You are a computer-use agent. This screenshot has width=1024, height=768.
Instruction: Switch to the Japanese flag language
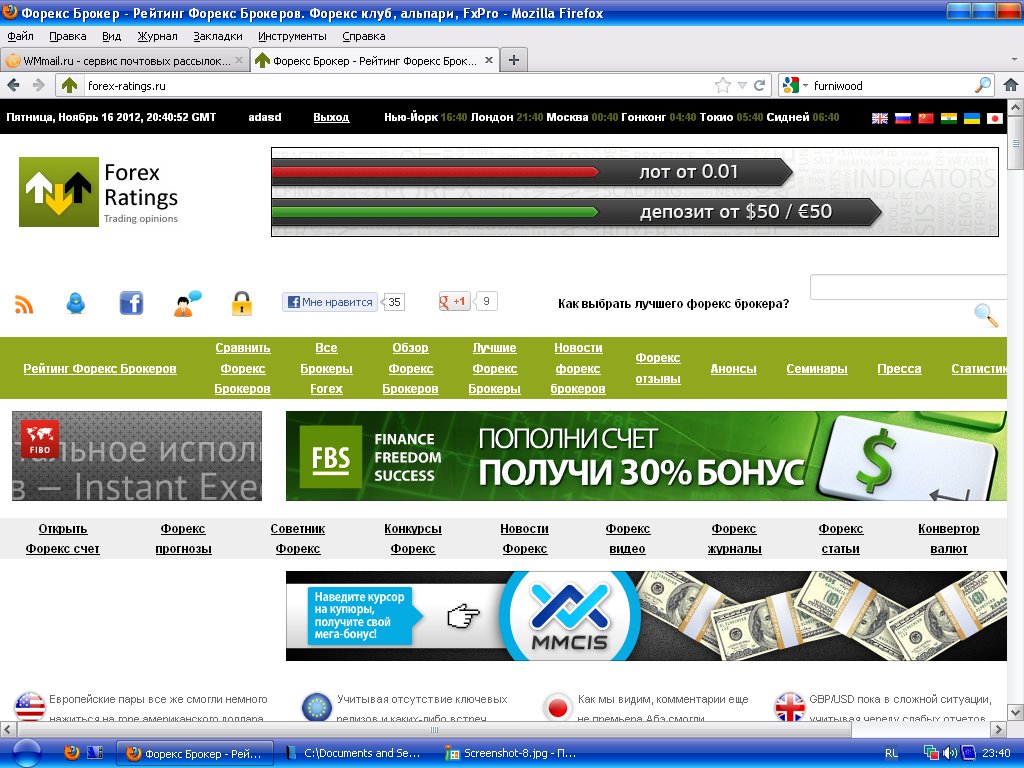point(995,118)
